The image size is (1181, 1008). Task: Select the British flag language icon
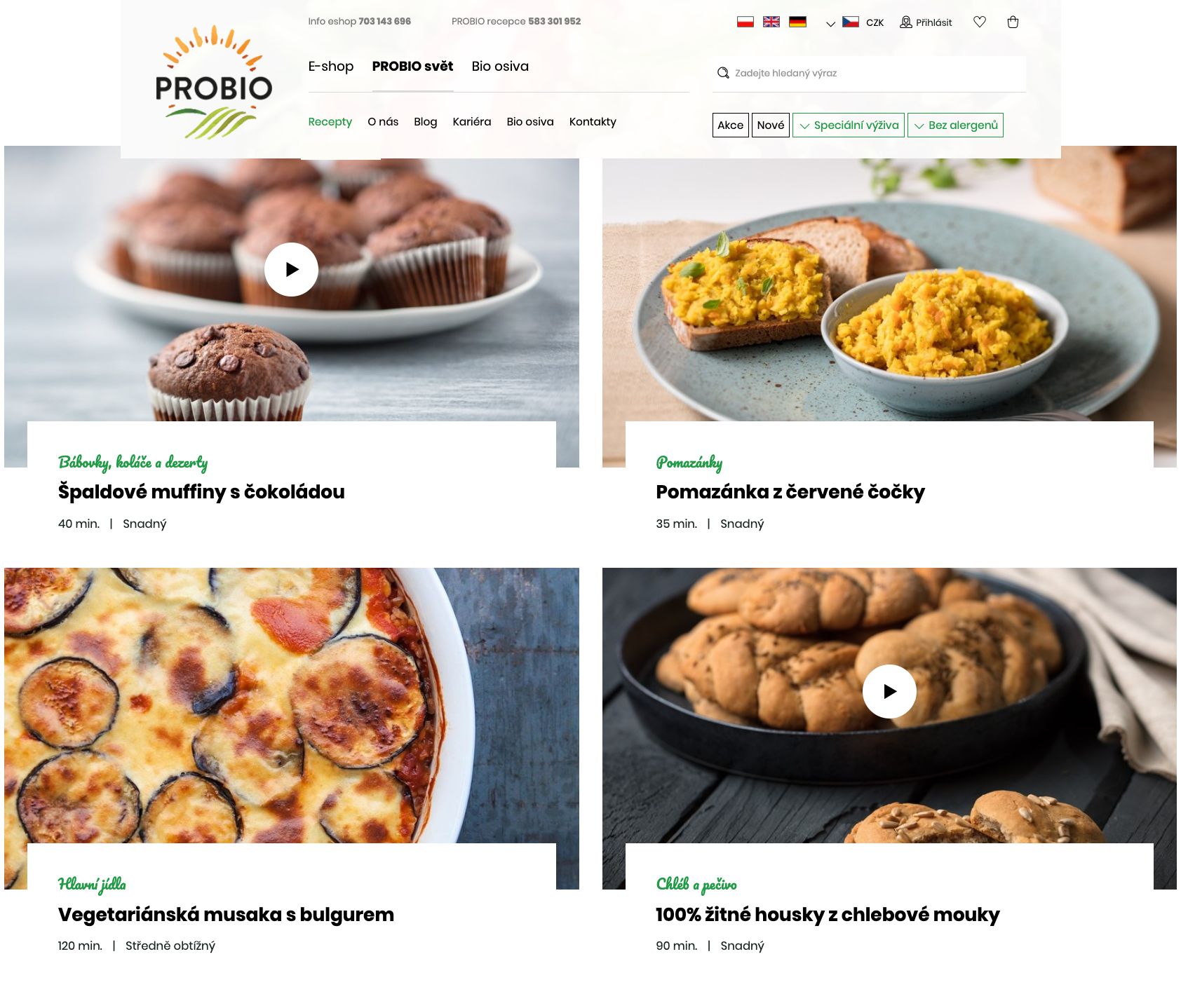(771, 22)
